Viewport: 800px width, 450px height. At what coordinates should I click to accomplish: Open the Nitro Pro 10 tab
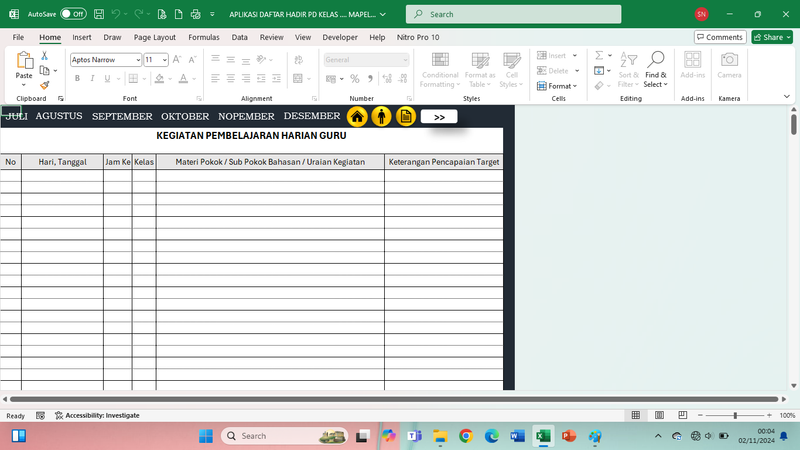(418, 37)
